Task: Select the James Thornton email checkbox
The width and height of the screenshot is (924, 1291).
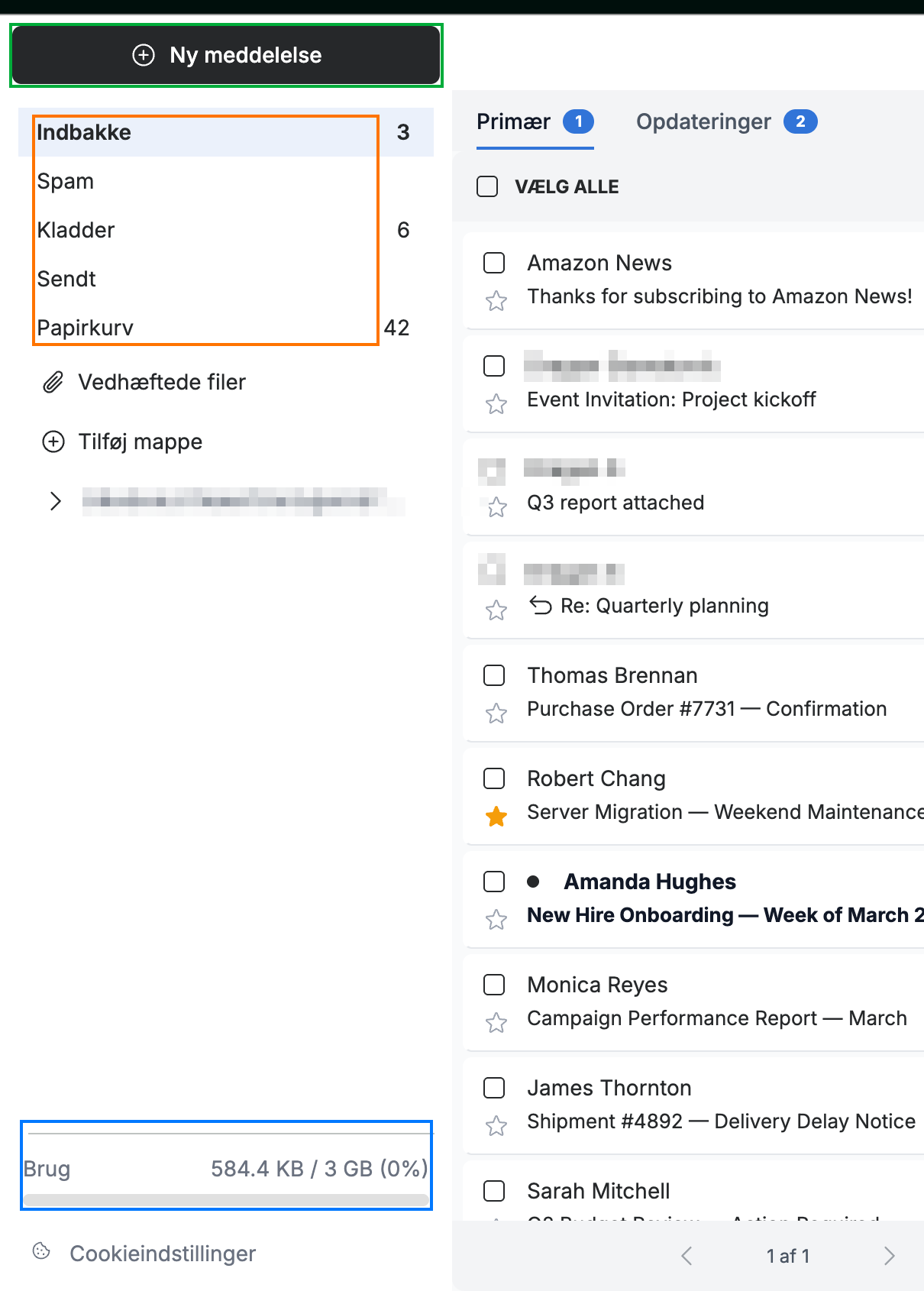Action: (494, 1087)
